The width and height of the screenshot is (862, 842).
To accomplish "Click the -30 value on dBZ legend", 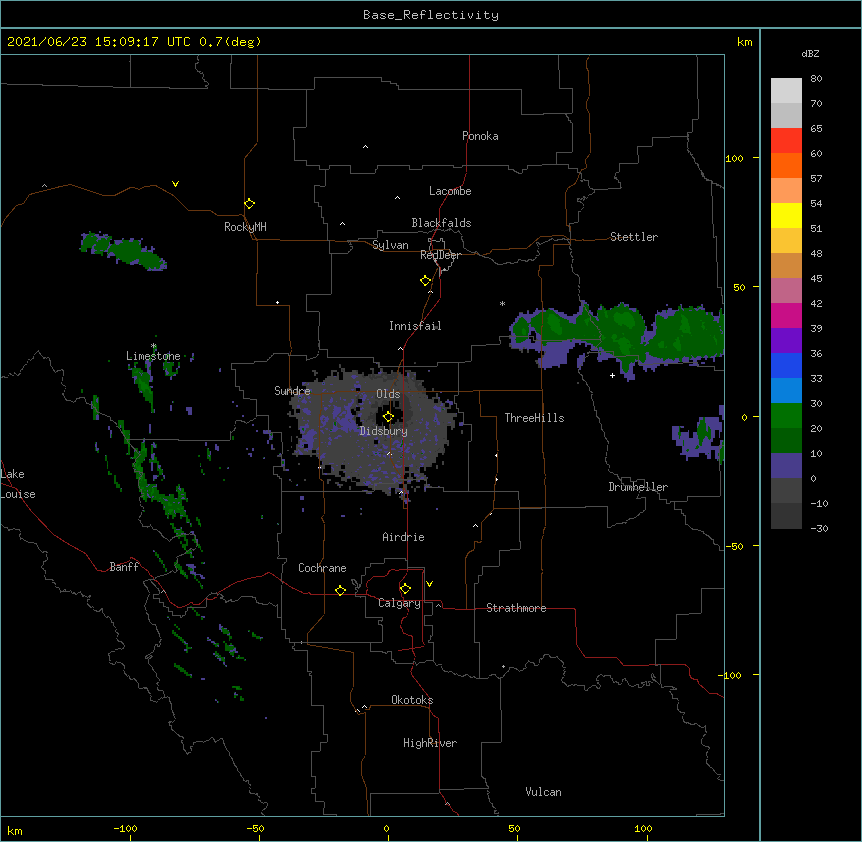I will coord(819,528).
